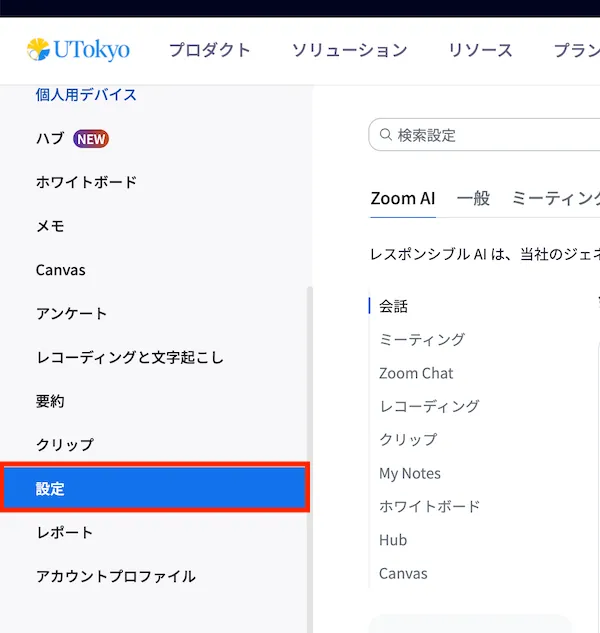Viewport: 600px width, 633px height.
Task: Select 設定 in the sidebar
Action: [155, 488]
